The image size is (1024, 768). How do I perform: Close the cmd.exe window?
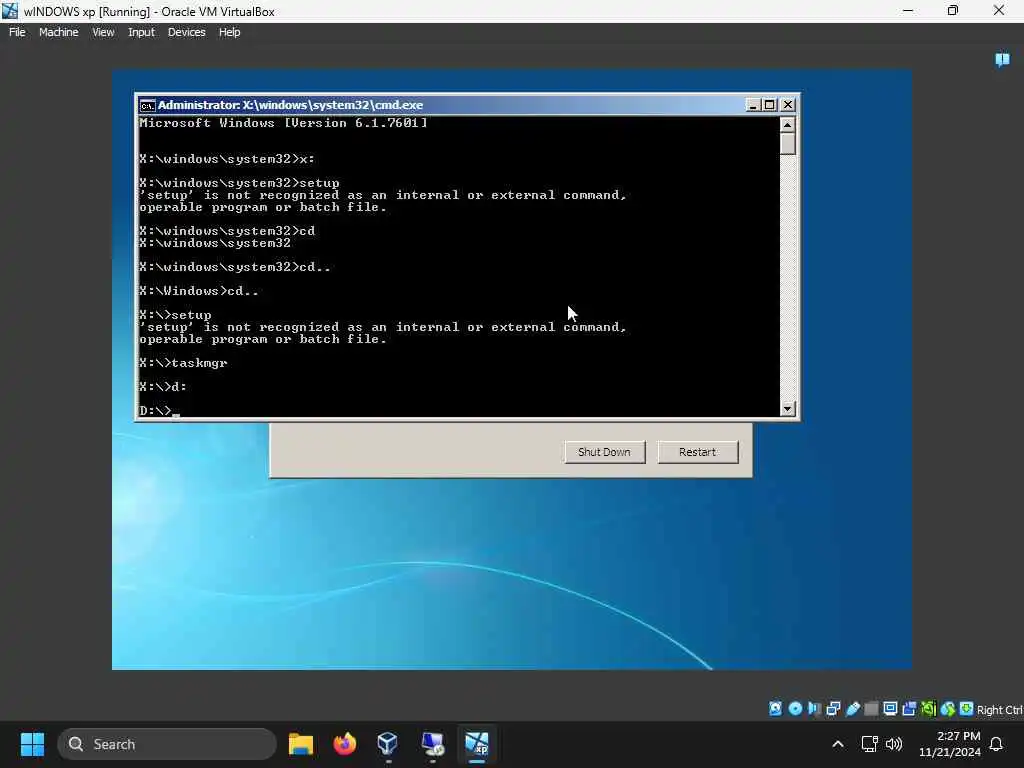pos(788,104)
